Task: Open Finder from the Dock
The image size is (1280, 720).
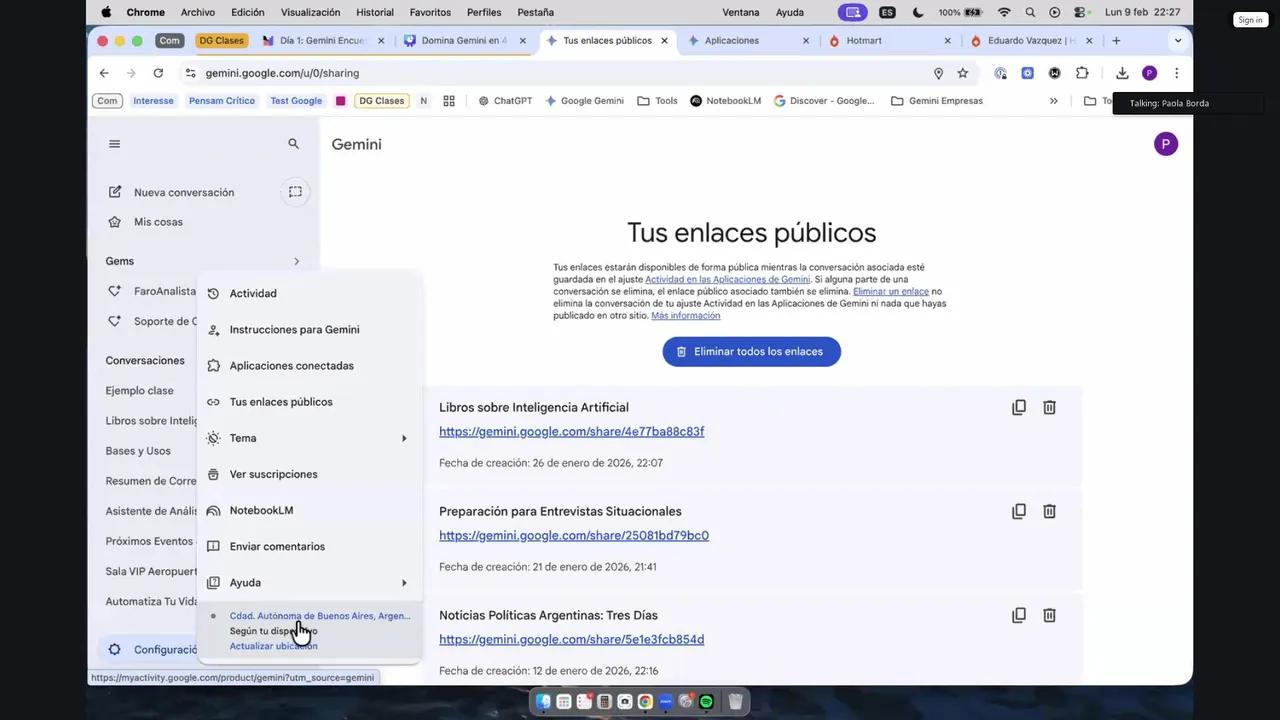Action: click(543, 702)
